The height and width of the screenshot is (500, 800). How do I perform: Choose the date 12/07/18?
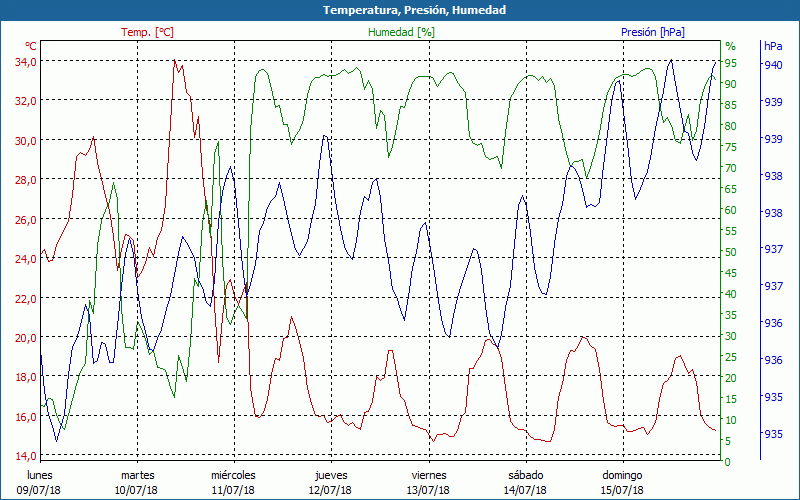(330, 491)
